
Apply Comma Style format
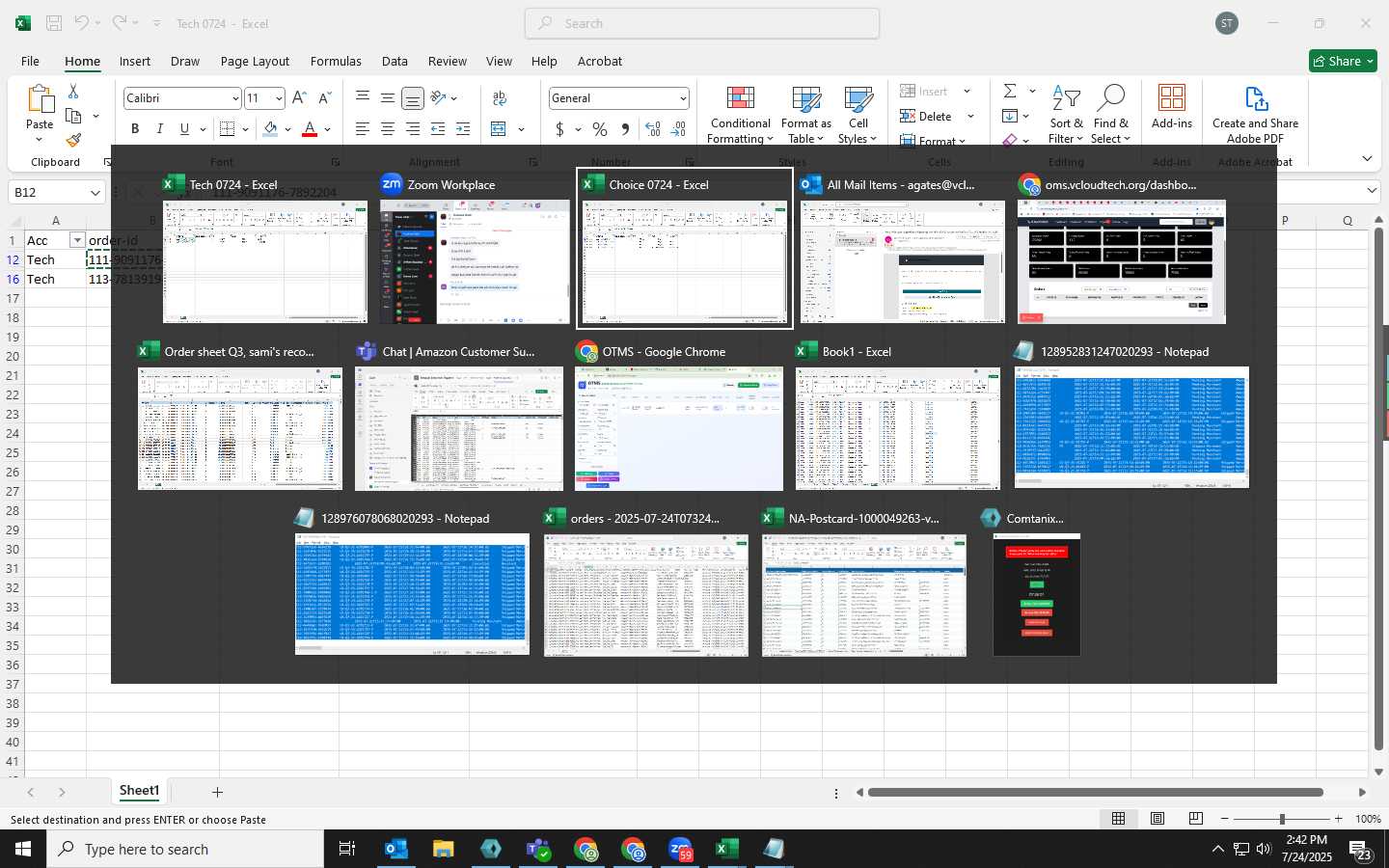click(x=625, y=129)
